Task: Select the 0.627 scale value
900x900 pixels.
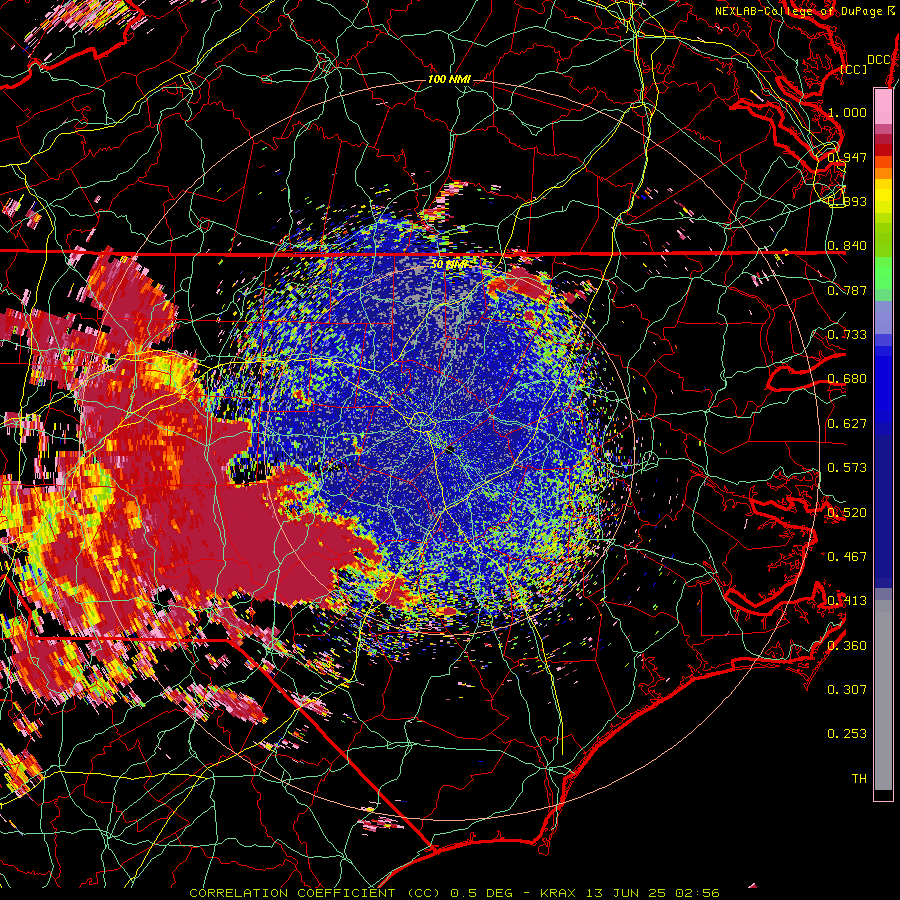Action: (x=847, y=423)
